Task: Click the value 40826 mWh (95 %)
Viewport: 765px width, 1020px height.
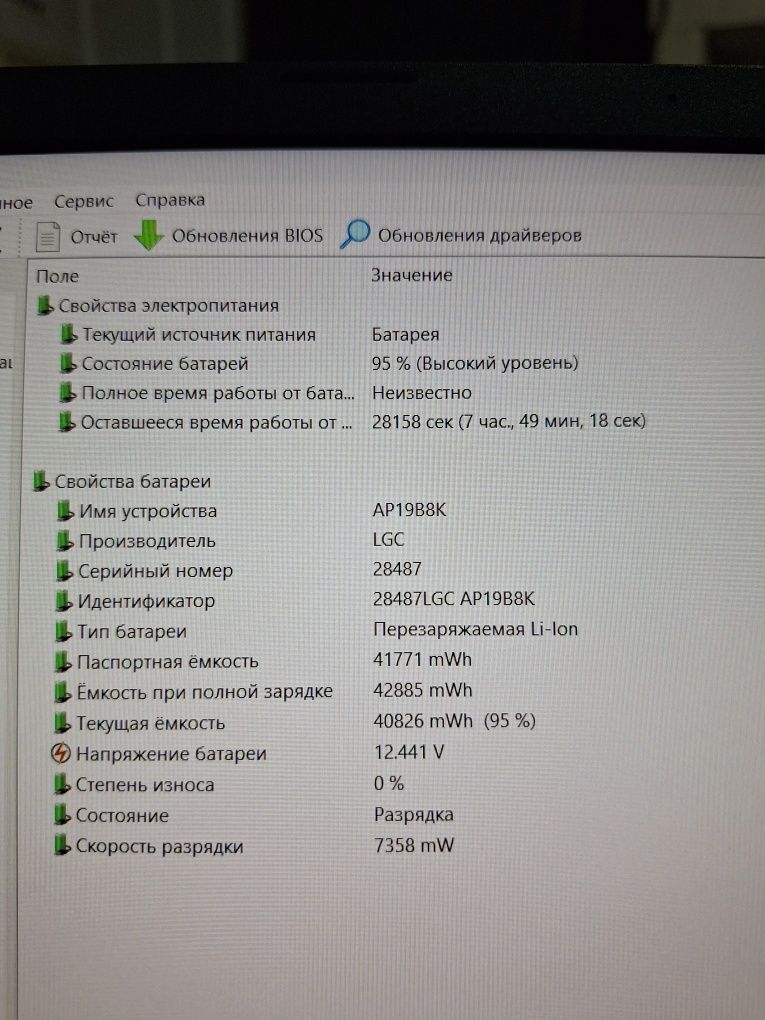Action: (x=455, y=721)
